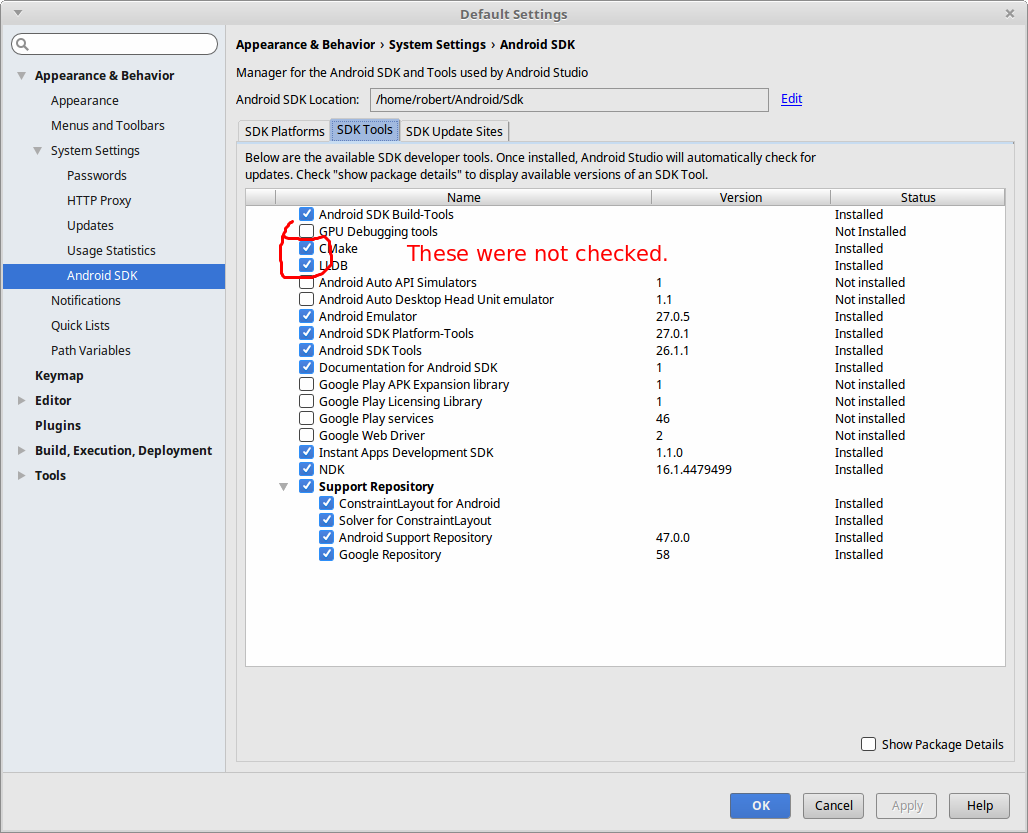Click the Cancel button
1028x833 pixels.
point(833,805)
